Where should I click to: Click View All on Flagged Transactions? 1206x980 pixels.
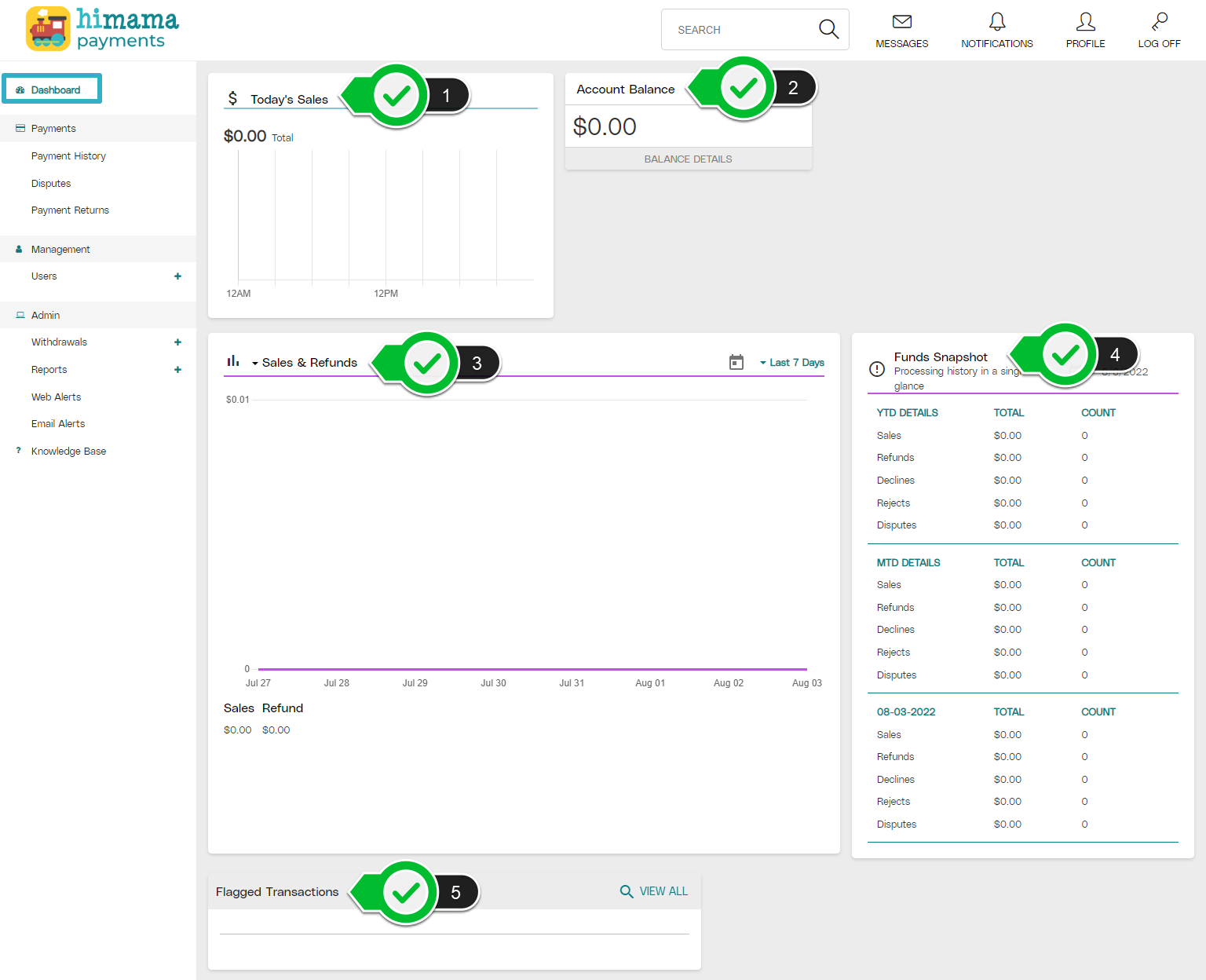653,891
